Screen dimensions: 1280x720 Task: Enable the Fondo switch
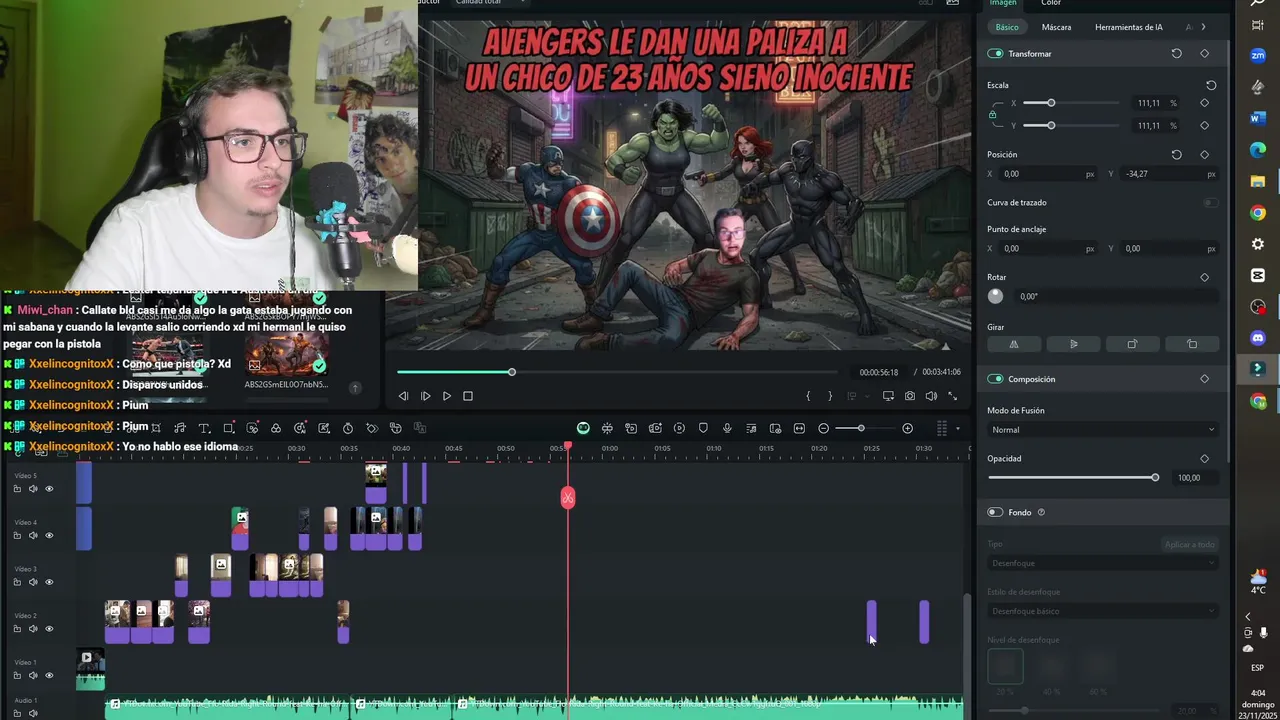point(995,512)
